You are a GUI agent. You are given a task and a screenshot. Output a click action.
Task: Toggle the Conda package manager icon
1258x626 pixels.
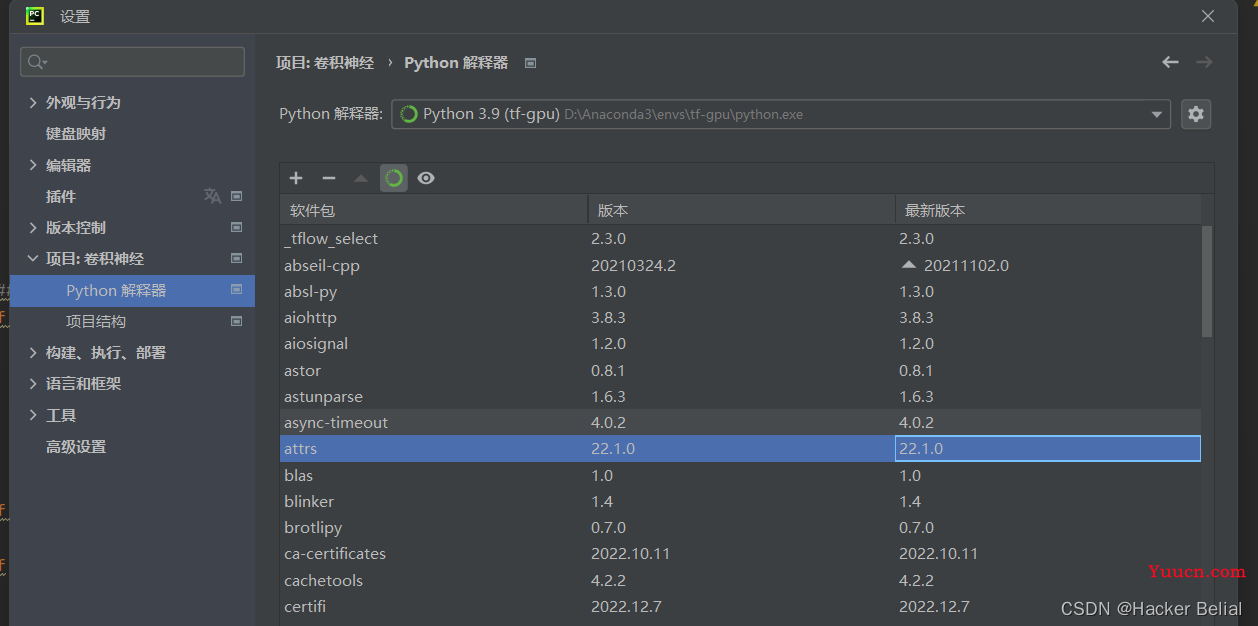coord(394,178)
